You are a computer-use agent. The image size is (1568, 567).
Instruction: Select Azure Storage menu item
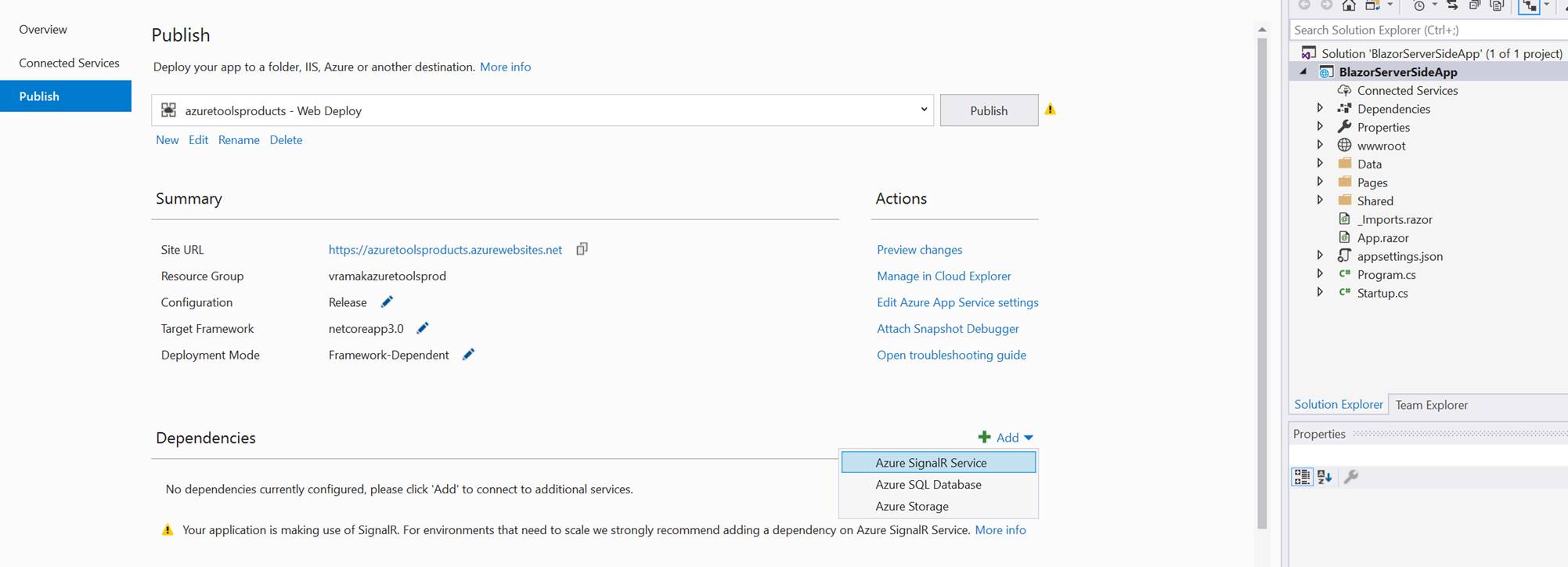click(939, 506)
